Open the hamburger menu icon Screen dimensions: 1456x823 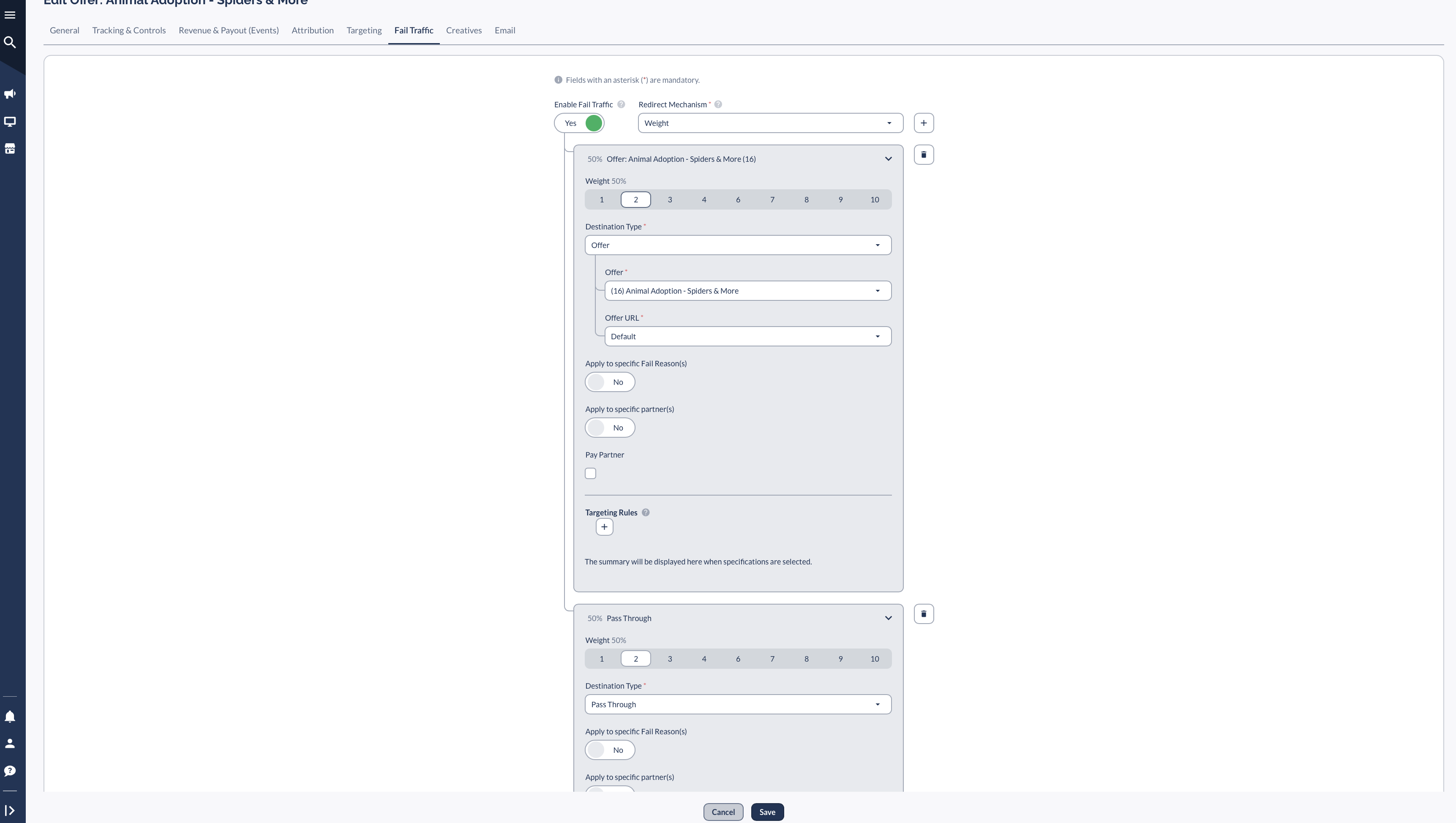(10, 15)
